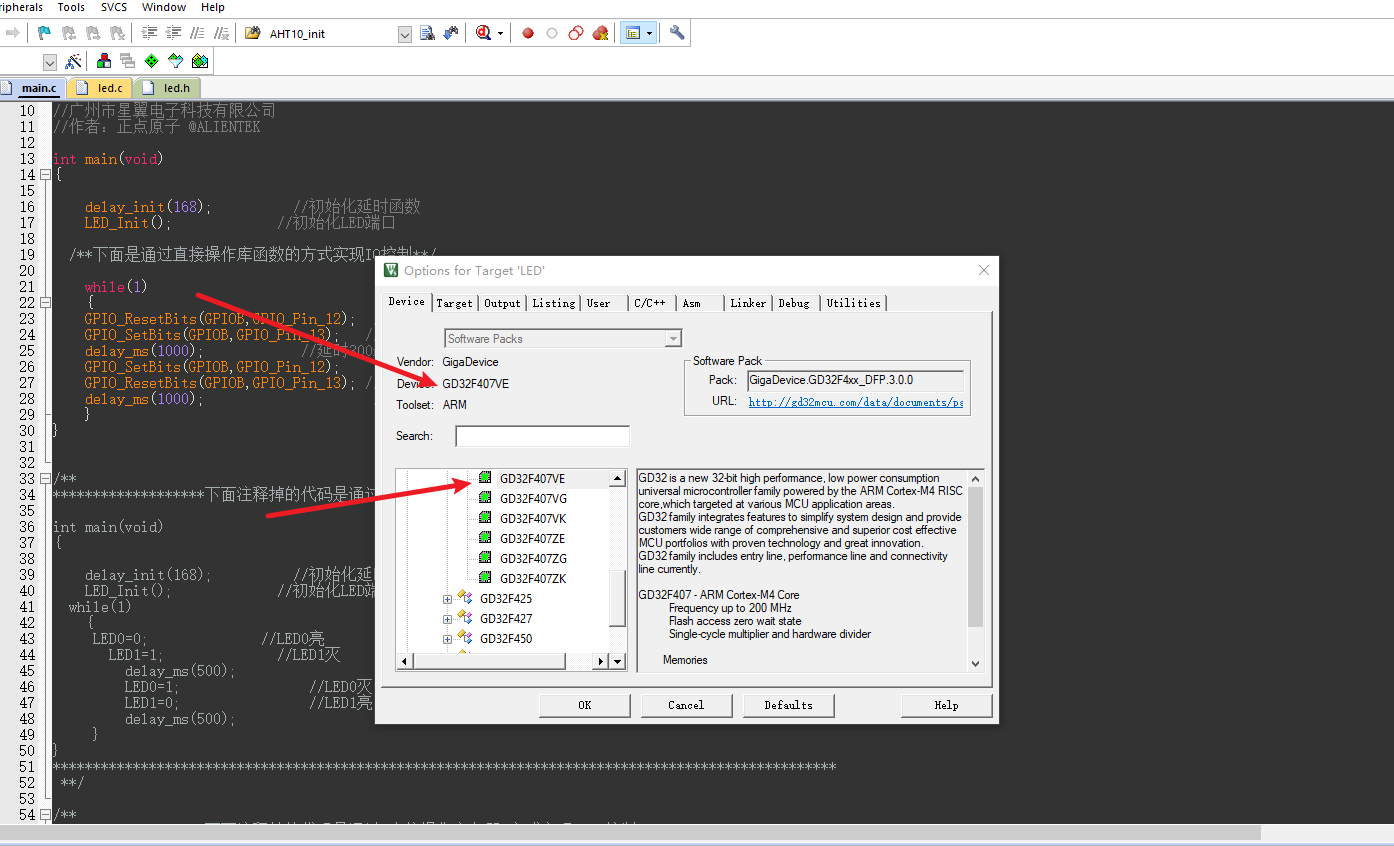1394x846 pixels.
Task: Launch the Pack Installer icon
Action: pos(199,61)
